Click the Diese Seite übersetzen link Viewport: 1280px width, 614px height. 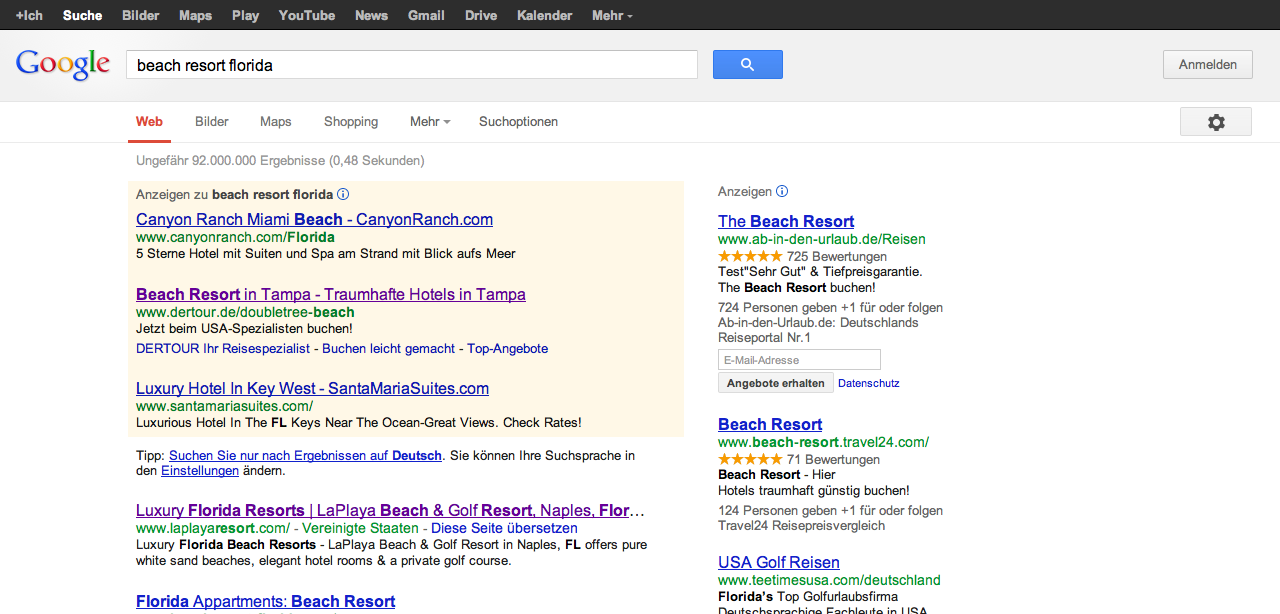pyautogui.click(x=504, y=528)
